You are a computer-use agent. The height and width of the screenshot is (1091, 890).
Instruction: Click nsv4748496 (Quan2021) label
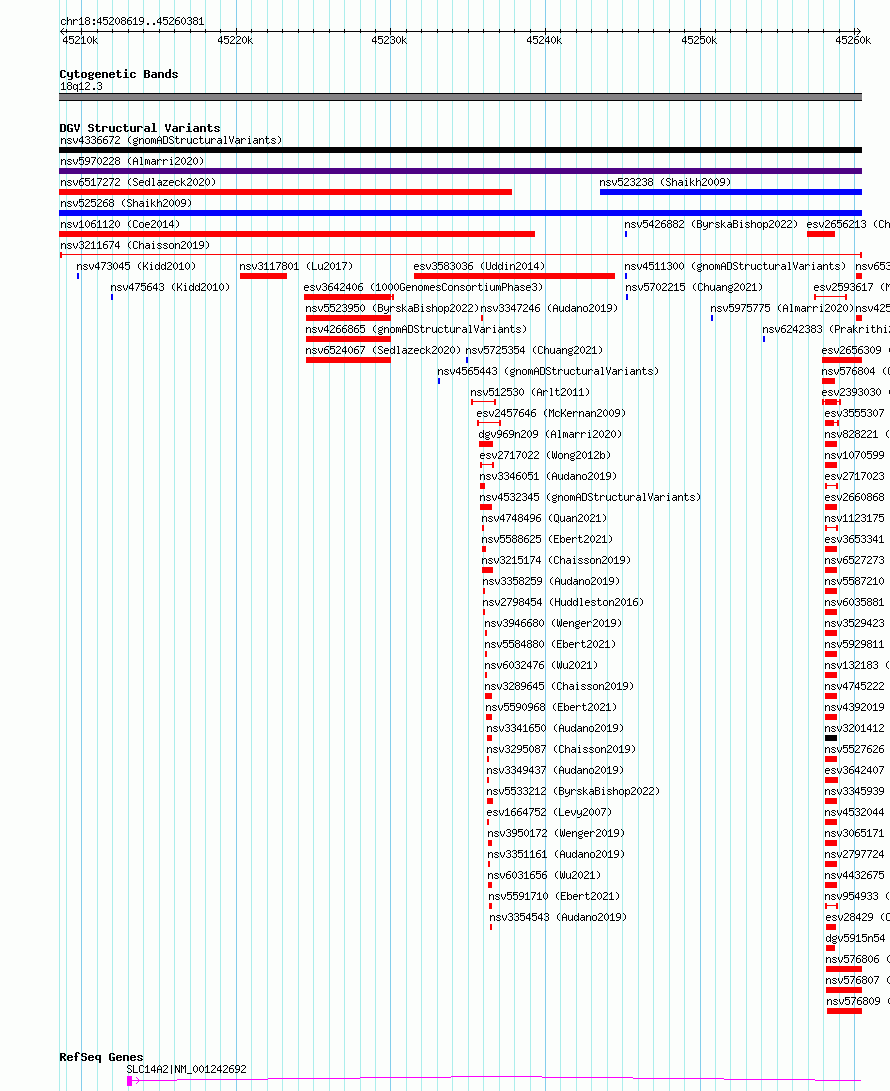click(544, 516)
